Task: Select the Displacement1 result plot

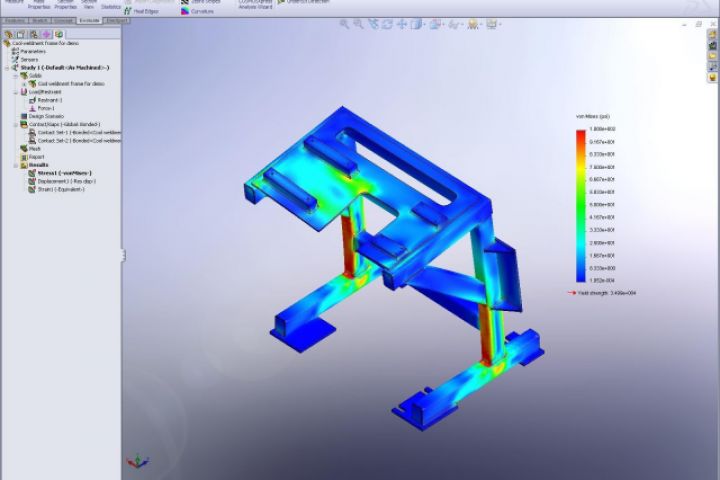Action: 62,181
